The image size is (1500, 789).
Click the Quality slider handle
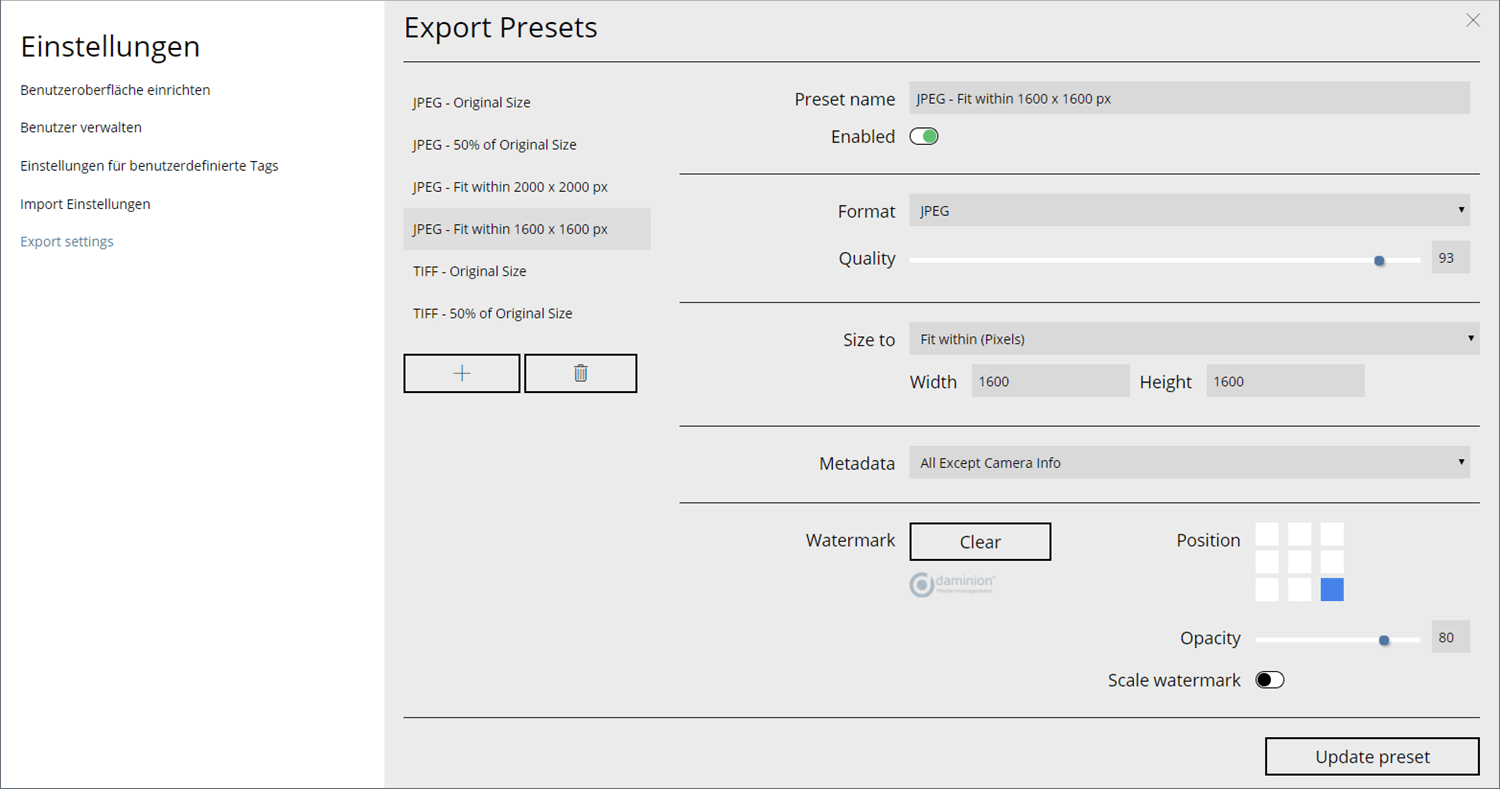(1379, 260)
